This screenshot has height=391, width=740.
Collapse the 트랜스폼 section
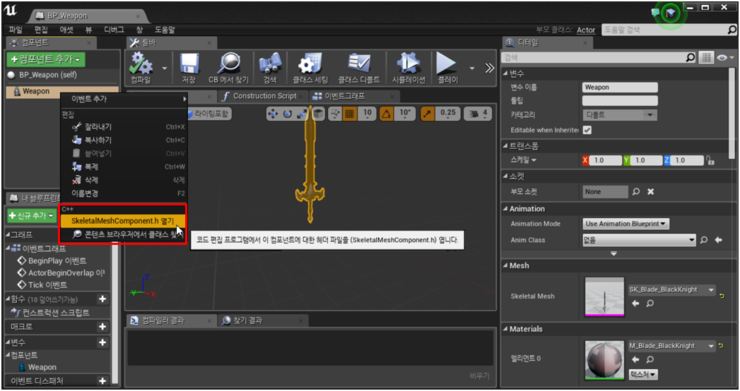(x=505, y=146)
